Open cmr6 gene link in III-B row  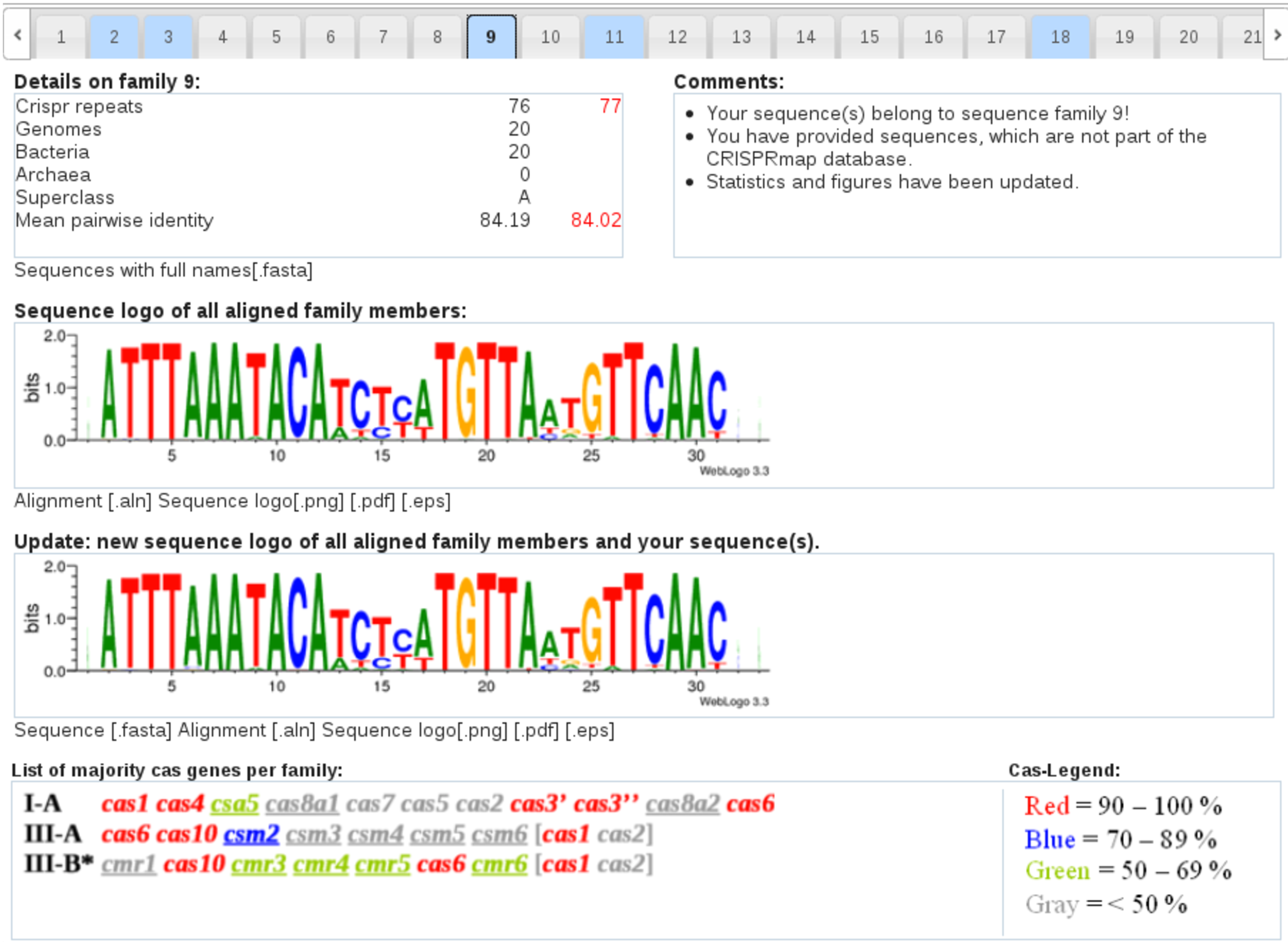tap(500, 864)
